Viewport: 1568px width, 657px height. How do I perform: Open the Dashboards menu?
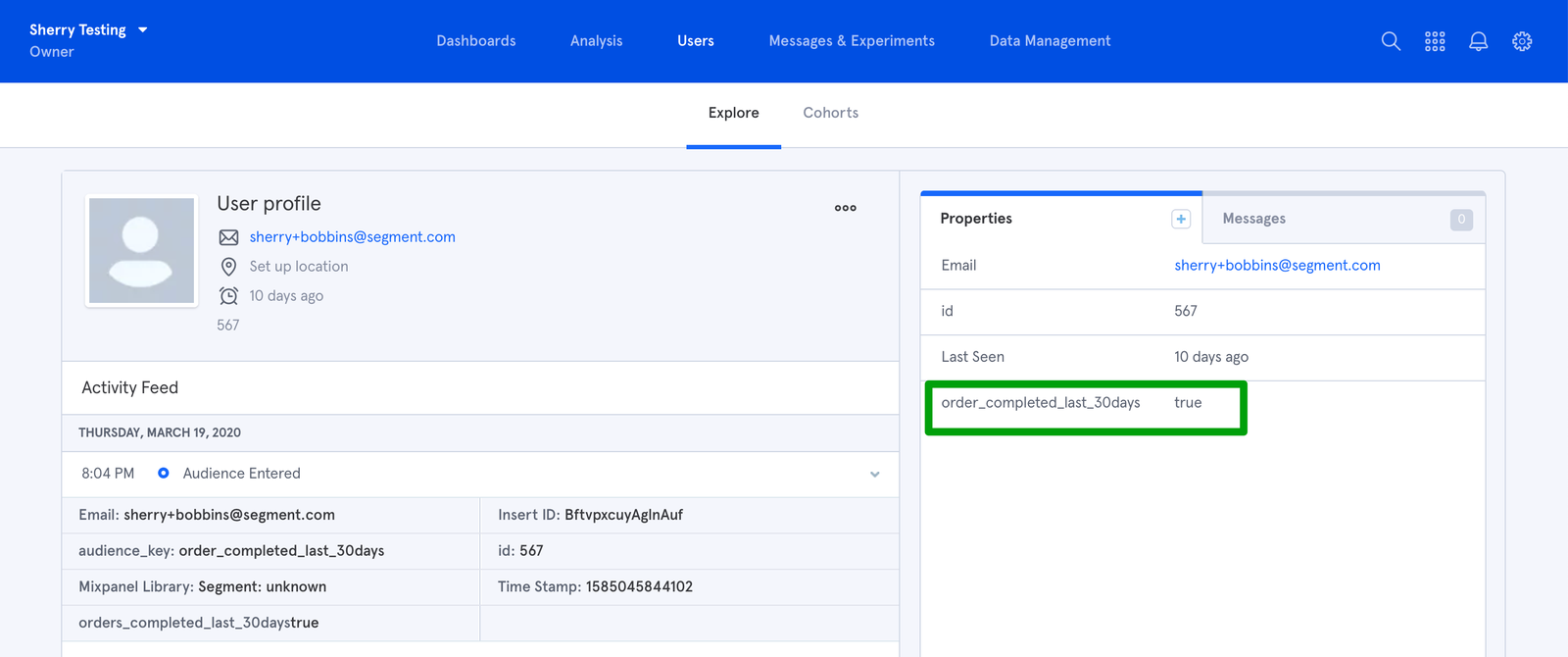[476, 41]
